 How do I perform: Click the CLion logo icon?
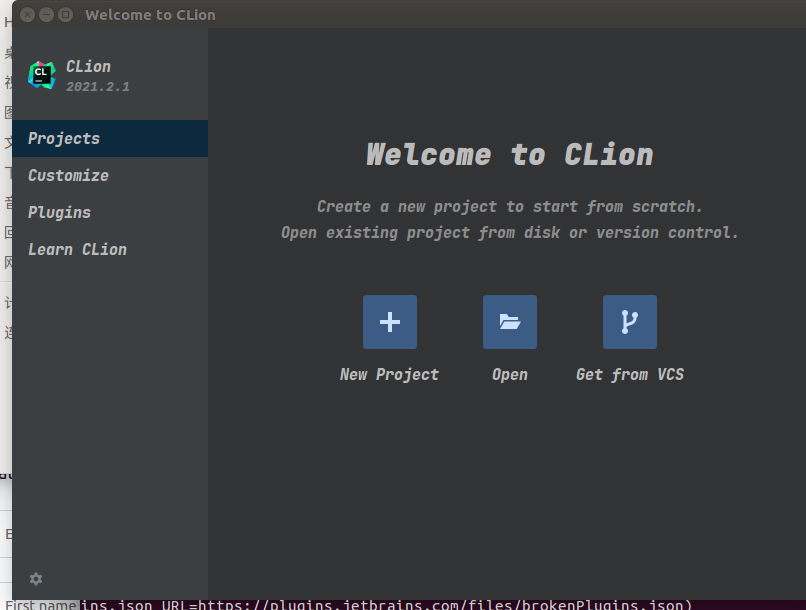pos(42,75)
